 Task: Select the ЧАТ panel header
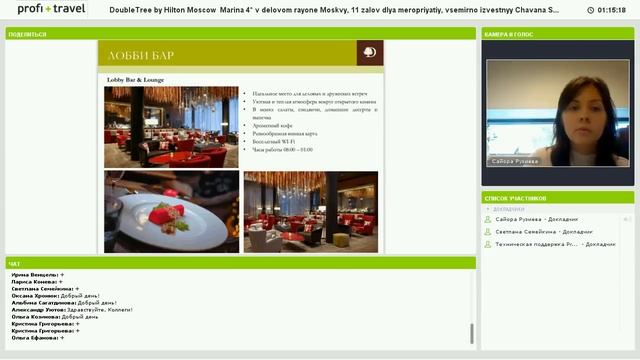[240, 263]
